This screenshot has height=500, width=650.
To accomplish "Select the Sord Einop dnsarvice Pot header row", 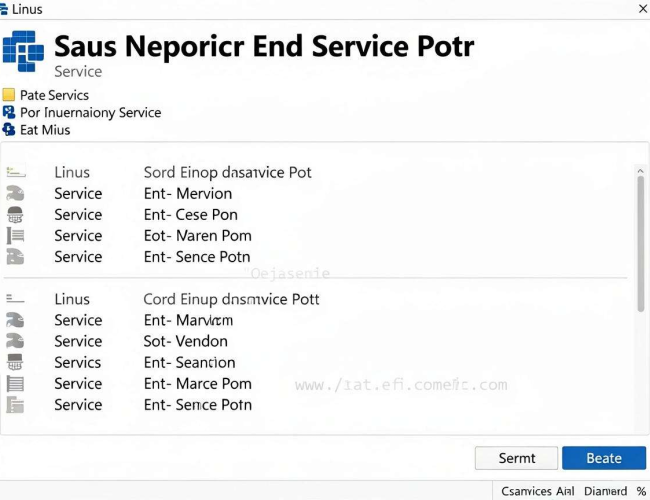I will [317, 172].
